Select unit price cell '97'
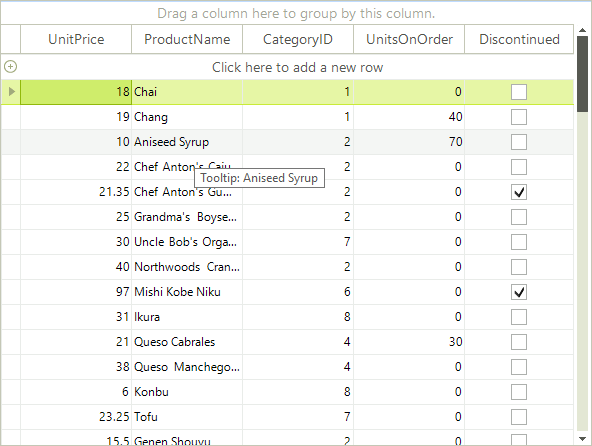Image resolution: width=592 pixels, height=446 pixels. [76, 292]
